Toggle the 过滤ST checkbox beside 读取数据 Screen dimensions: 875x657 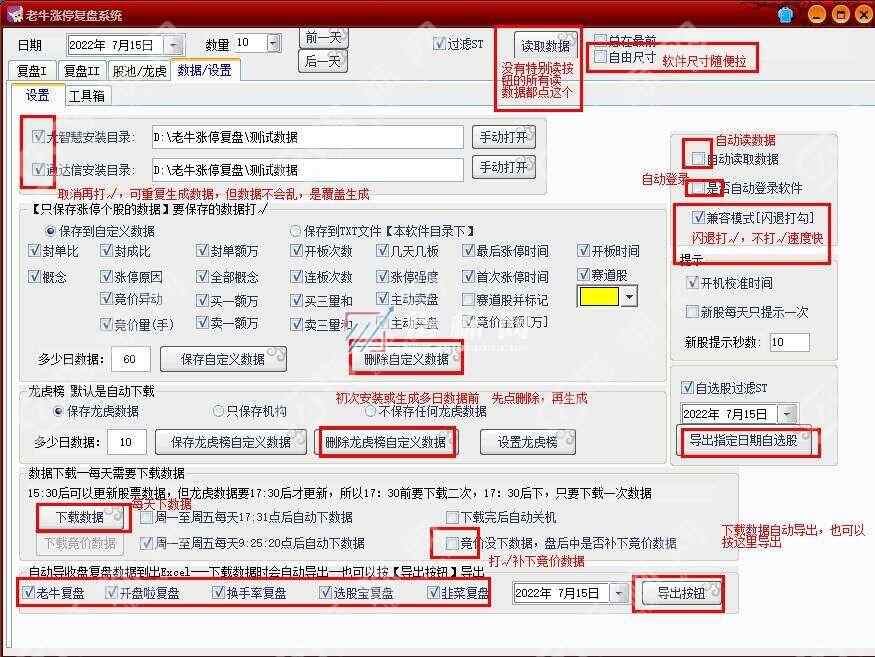click(x=439, y=45)
